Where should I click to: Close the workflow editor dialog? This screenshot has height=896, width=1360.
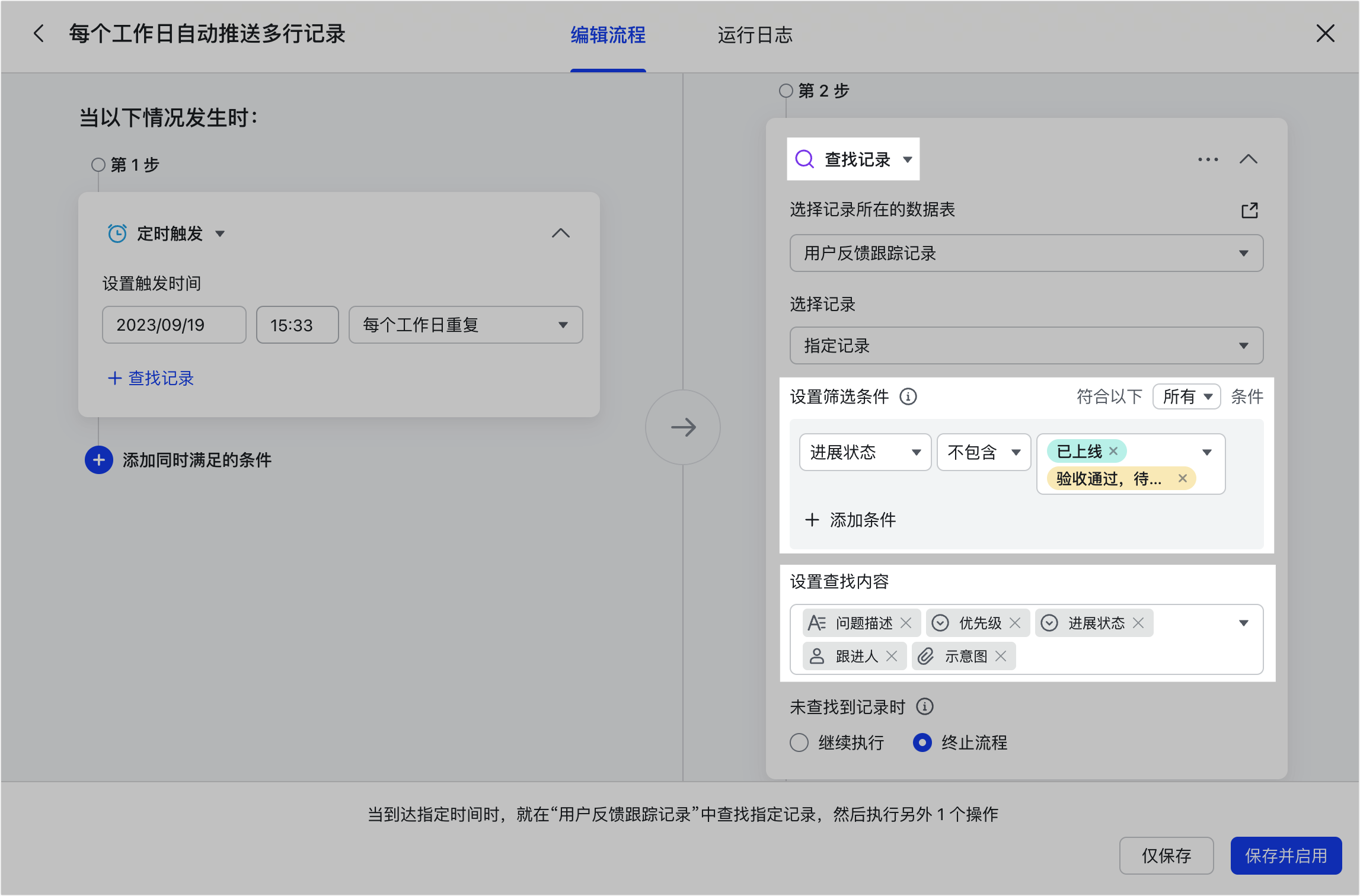(1326, 34)
